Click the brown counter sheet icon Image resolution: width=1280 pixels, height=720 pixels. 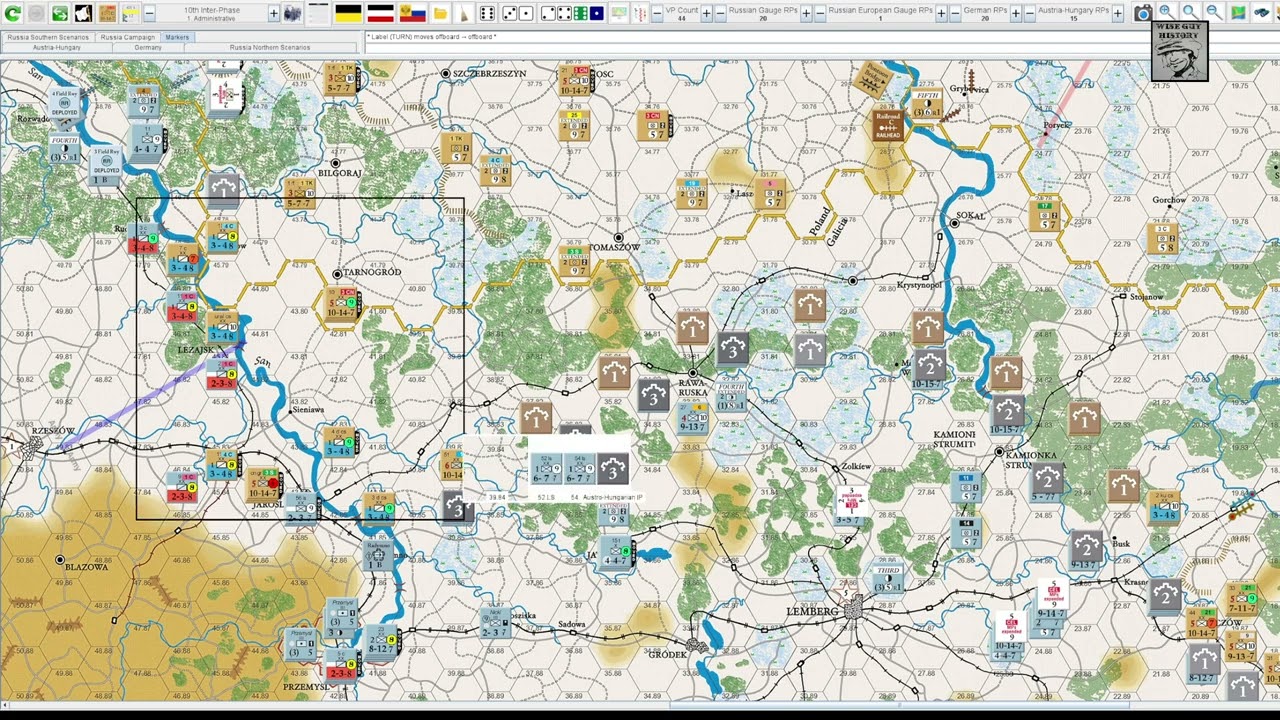(108, 13)
